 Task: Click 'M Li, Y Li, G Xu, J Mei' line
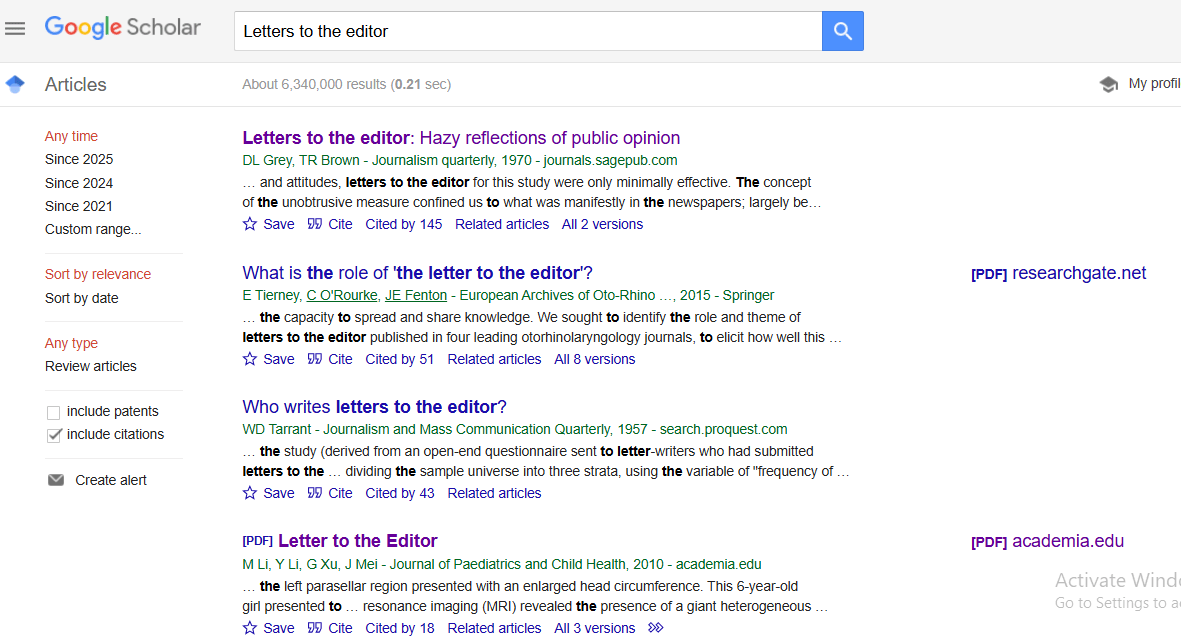coord(502,564)
